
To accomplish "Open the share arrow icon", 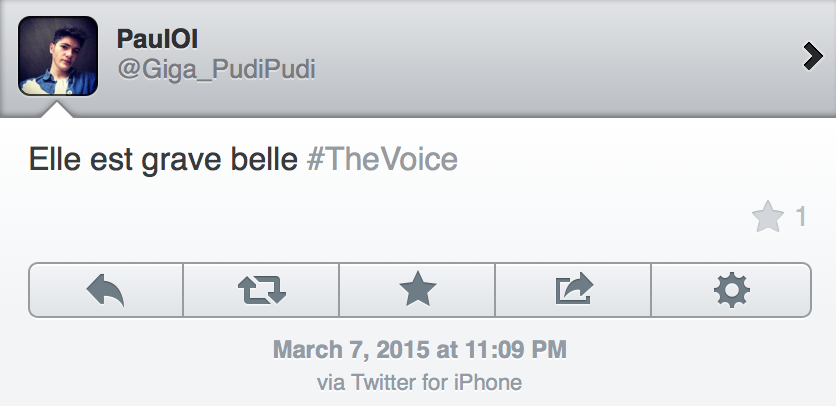I will coord(573,290).
